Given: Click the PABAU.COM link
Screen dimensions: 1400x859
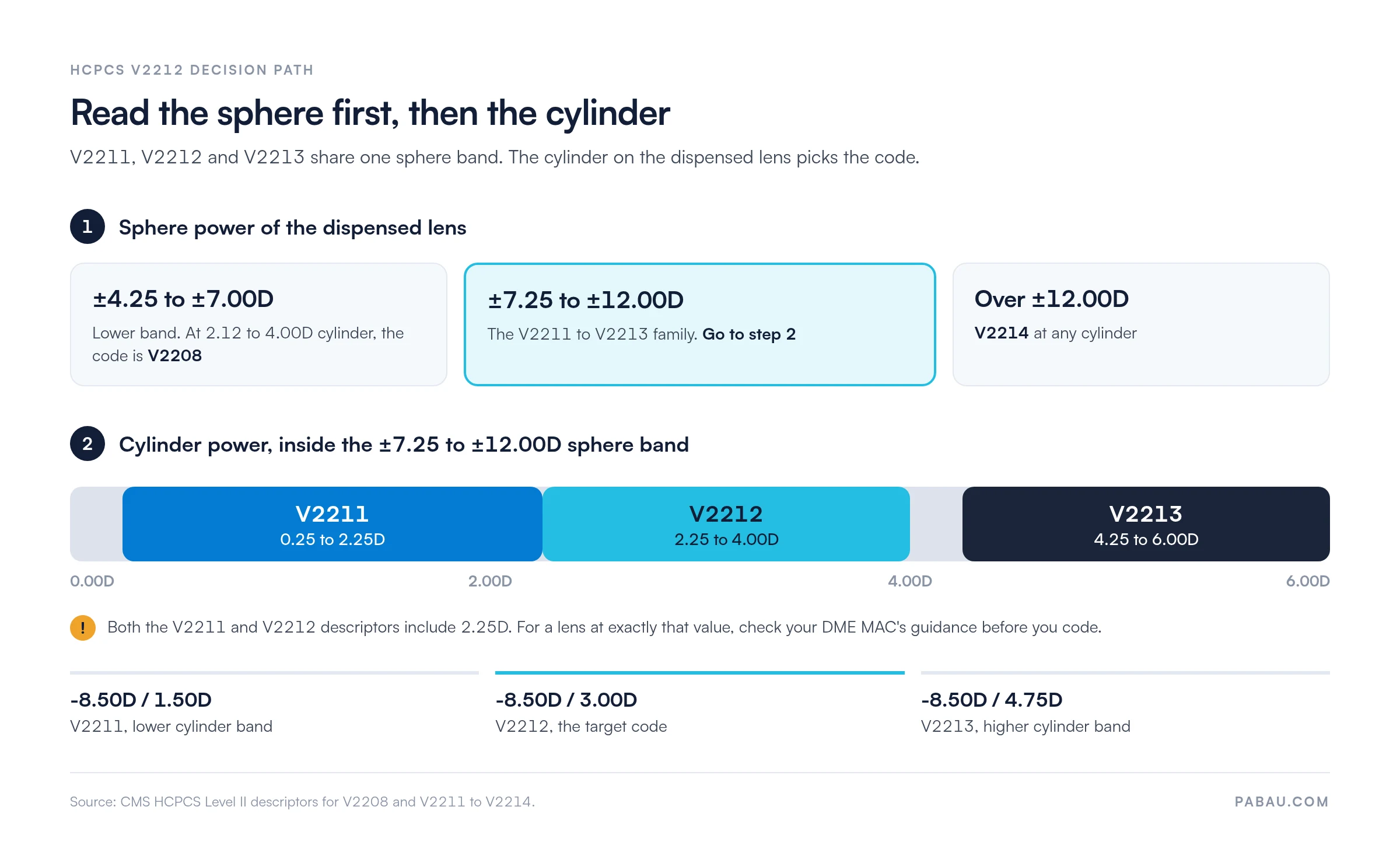Looking at the screenshot, I should point(1282,802).
